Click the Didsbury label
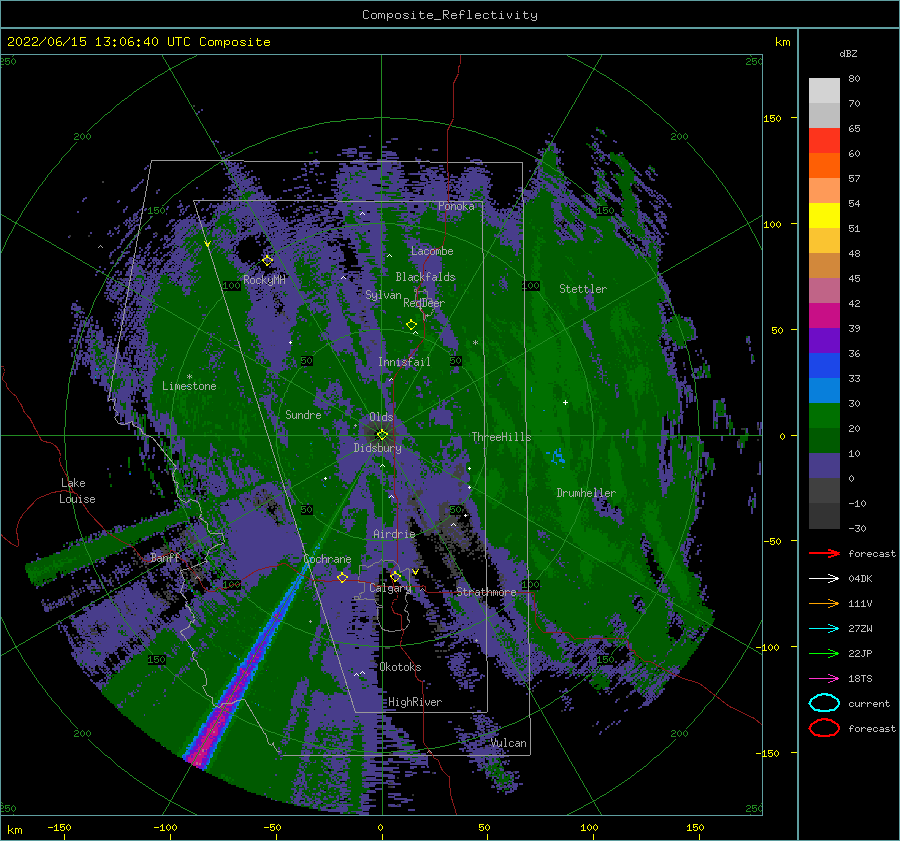Image resolution: width=900 pixels, height=841 pixels. pos(378,448)
